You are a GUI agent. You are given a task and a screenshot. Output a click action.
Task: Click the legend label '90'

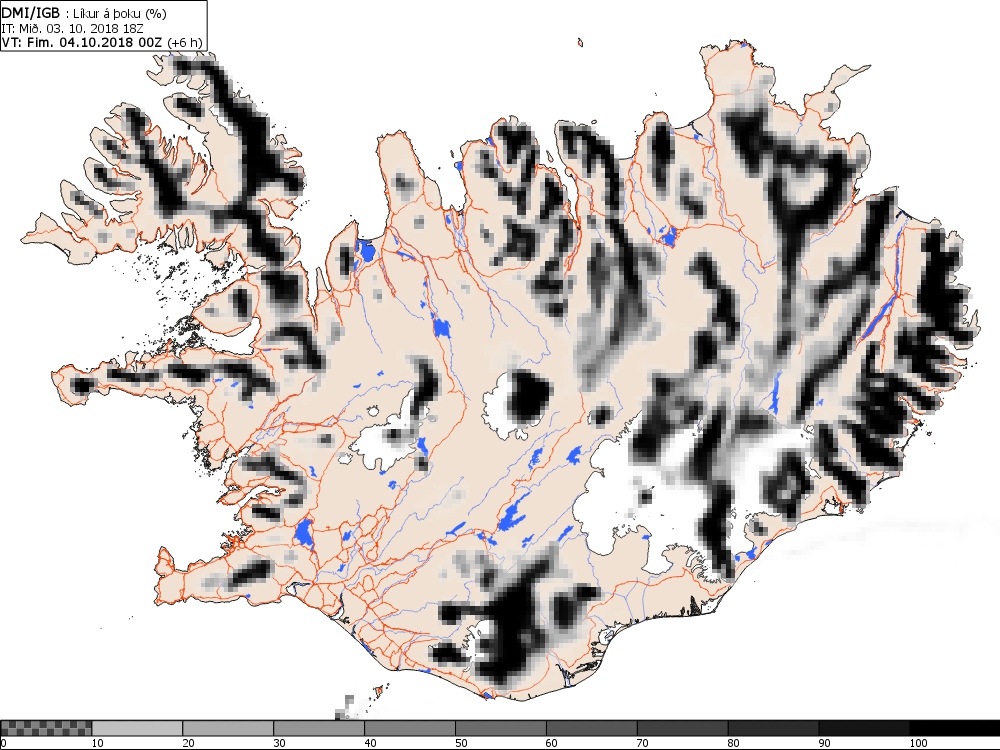point(825,742)
